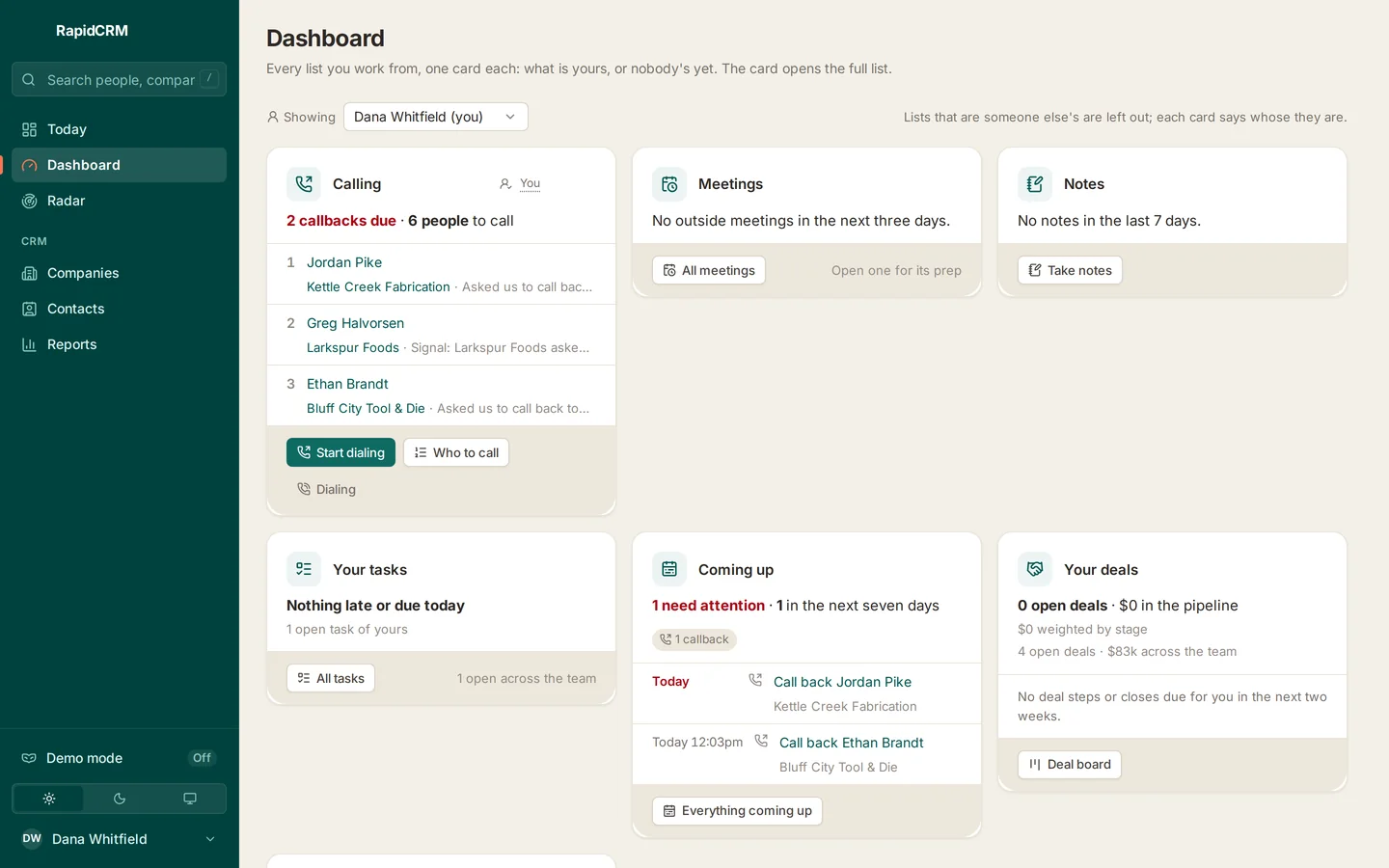Click the 'Nothing late or due today' text
The image size is (1389, 868).
pos(375,606)
